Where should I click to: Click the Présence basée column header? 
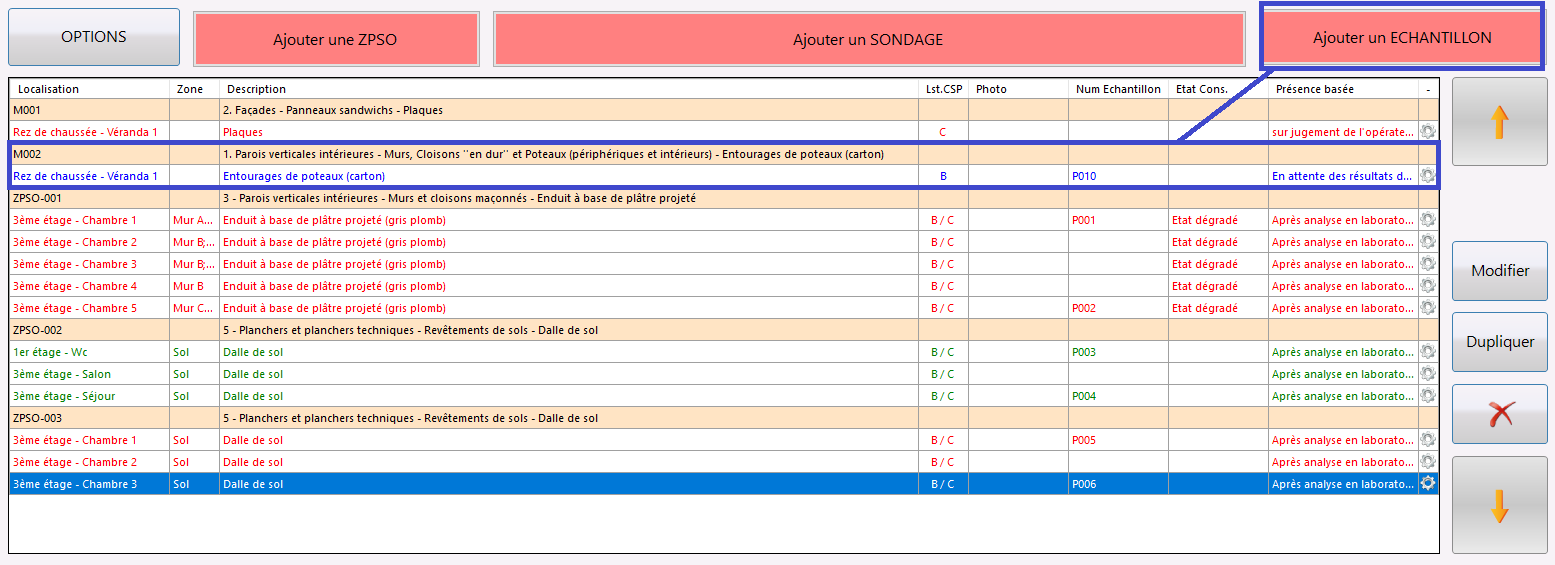click(1343, 89)
